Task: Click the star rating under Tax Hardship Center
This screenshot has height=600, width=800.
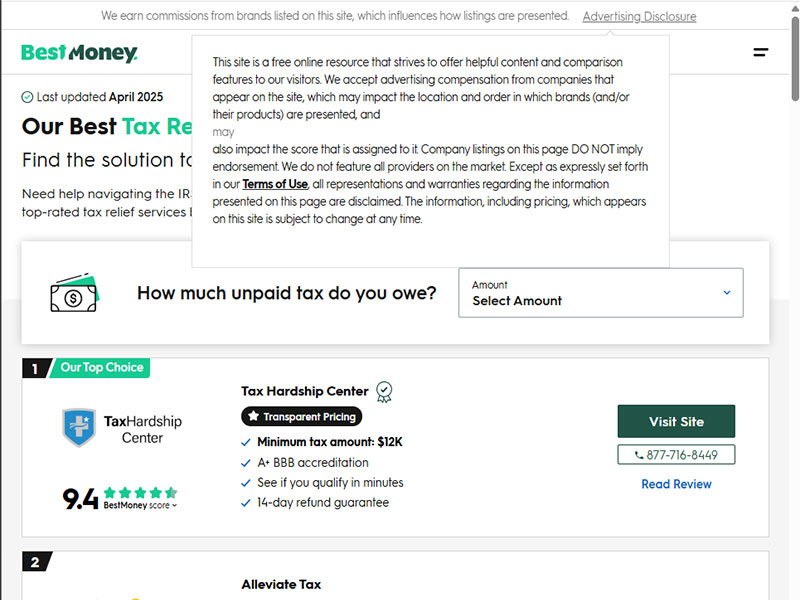Action: [x=140, y=492]
